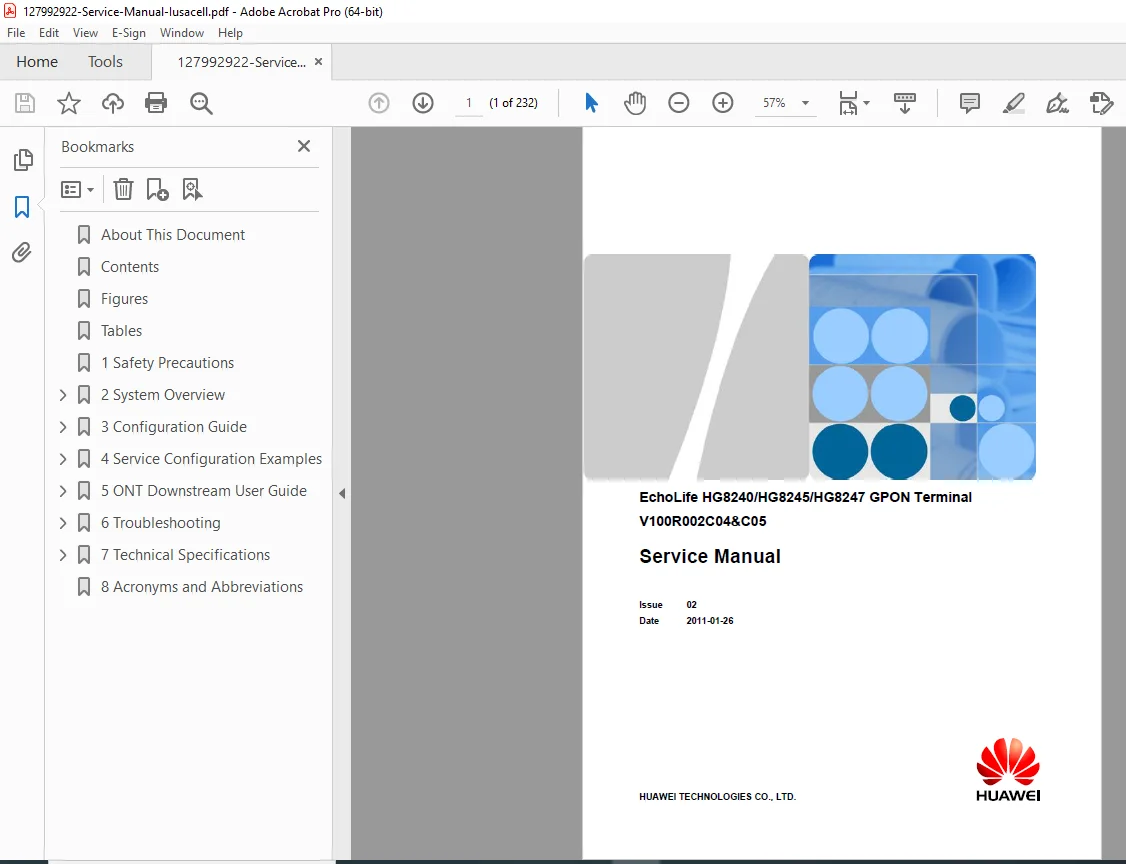The image size is (1126, 864).
Task: Open 1 Safety Precautions bookmark
Action: pos(167,363)
